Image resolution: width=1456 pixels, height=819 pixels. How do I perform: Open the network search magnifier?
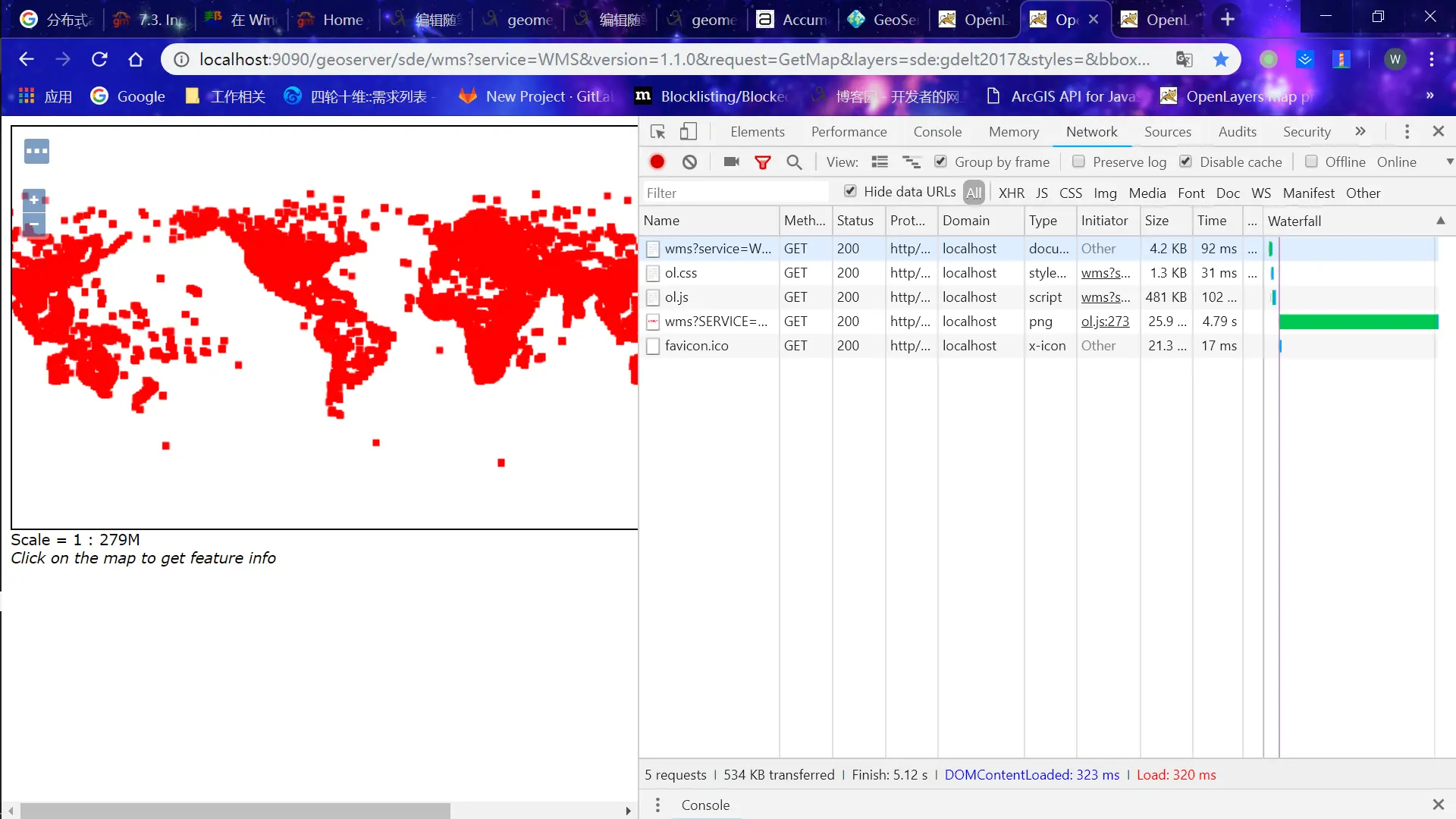(x=794, y=162)
